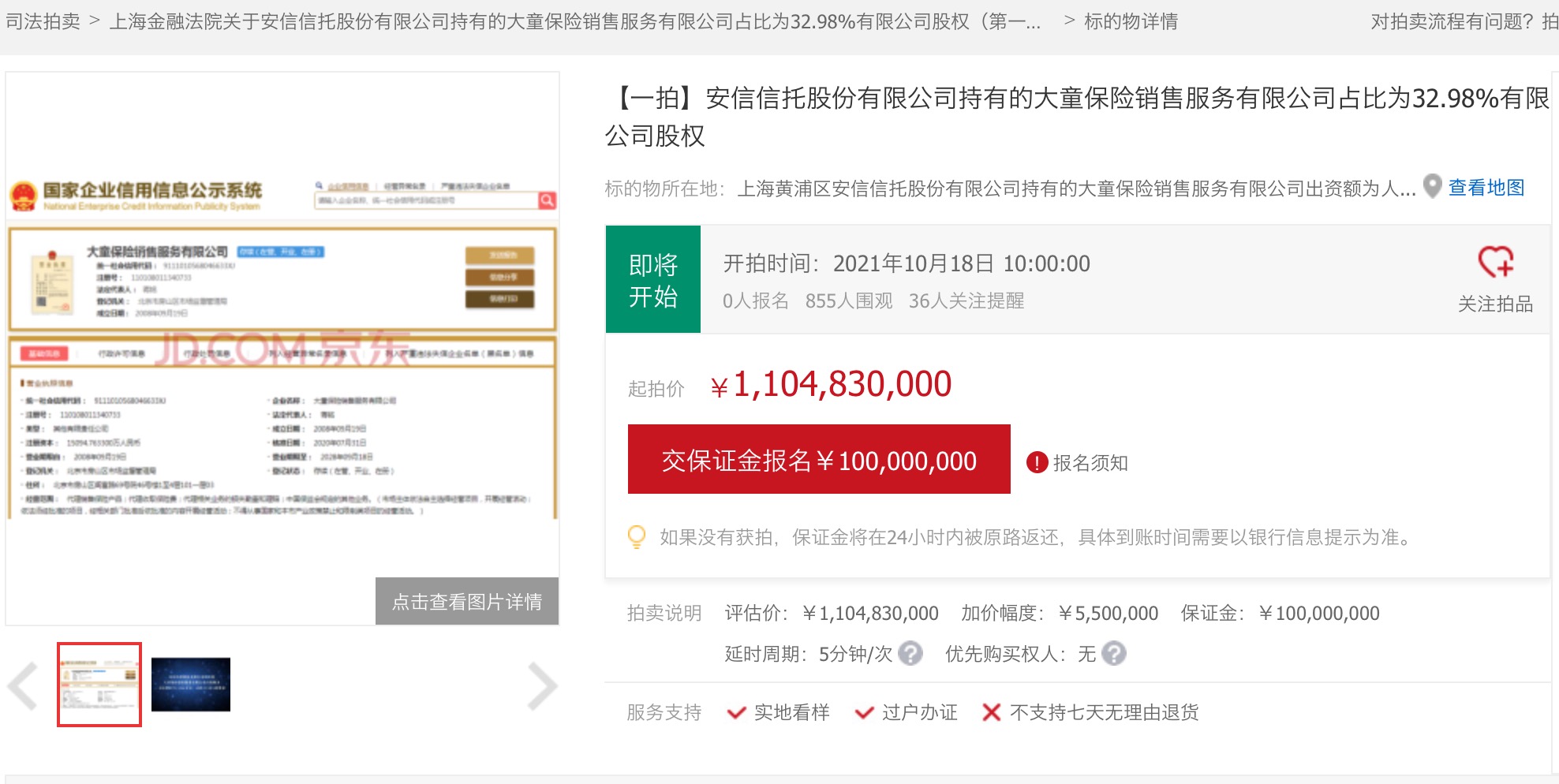Click the map pin location icon

1432,187
